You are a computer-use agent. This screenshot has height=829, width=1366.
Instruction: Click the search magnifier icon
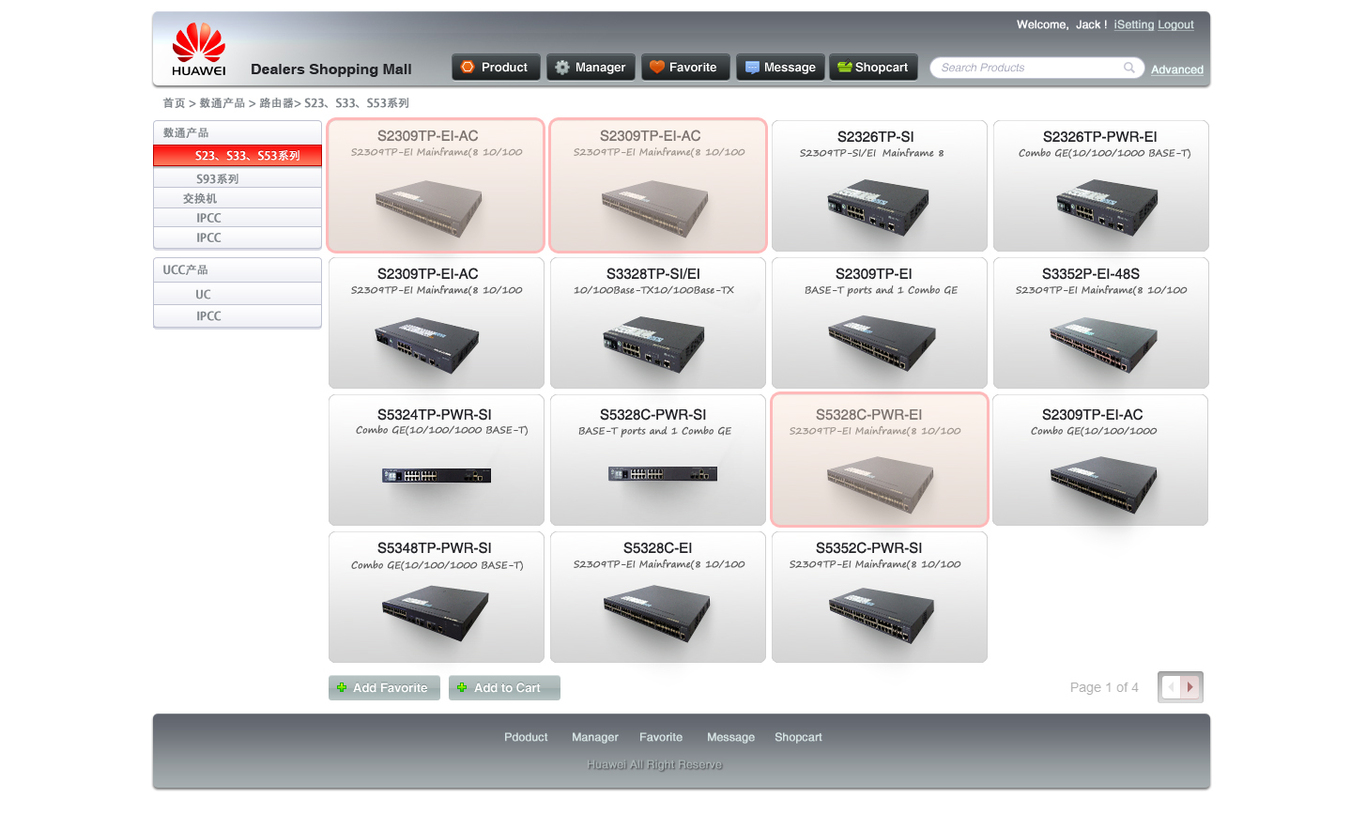click(x=1129, y=68)
